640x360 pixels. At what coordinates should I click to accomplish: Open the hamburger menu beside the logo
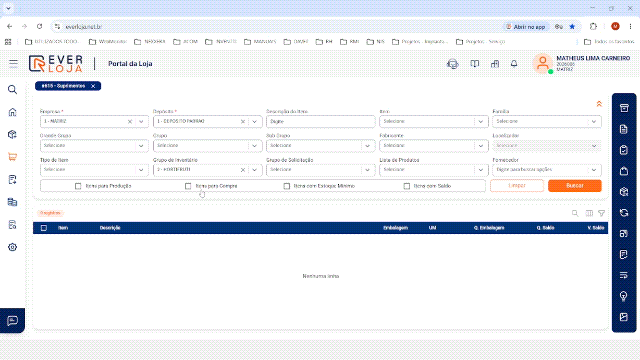[13, 63]
